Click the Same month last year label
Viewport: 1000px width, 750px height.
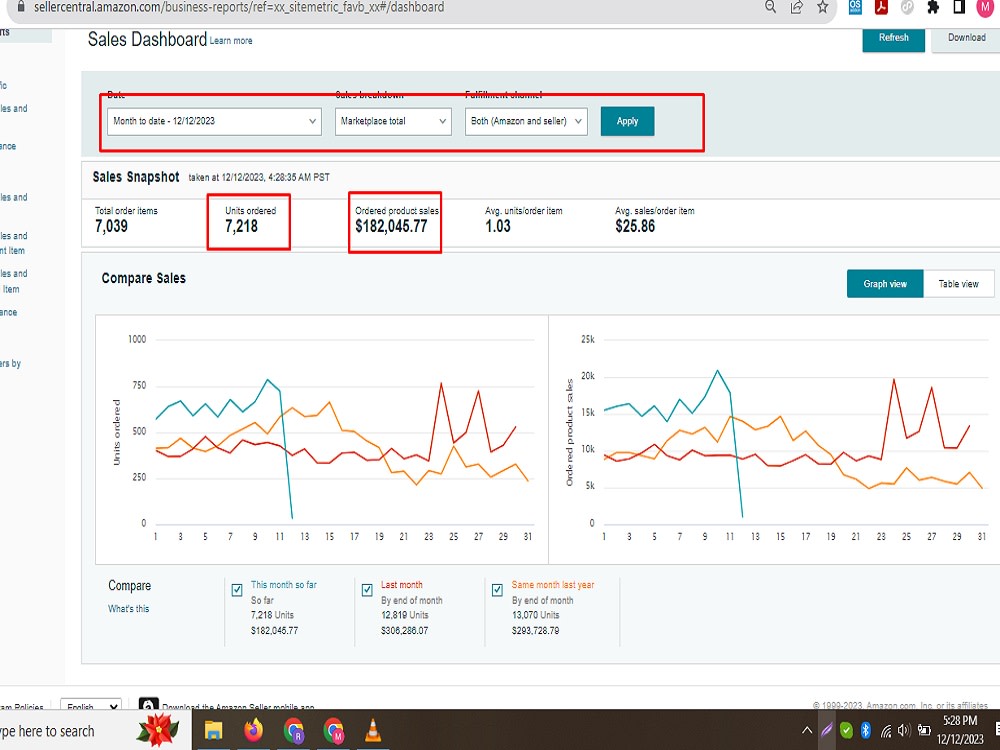[552, 585]
